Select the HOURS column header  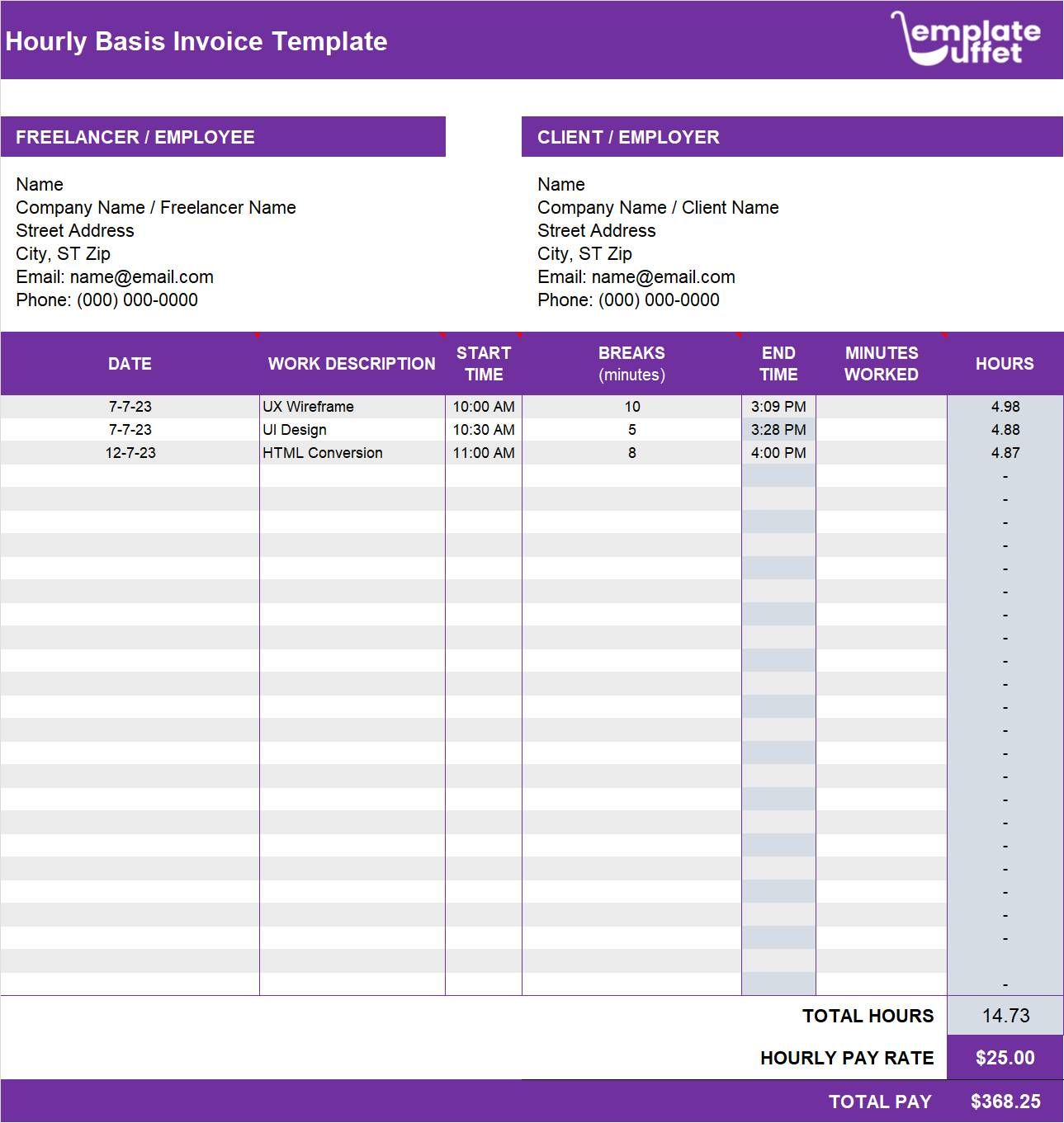[x=1005, y=363]
